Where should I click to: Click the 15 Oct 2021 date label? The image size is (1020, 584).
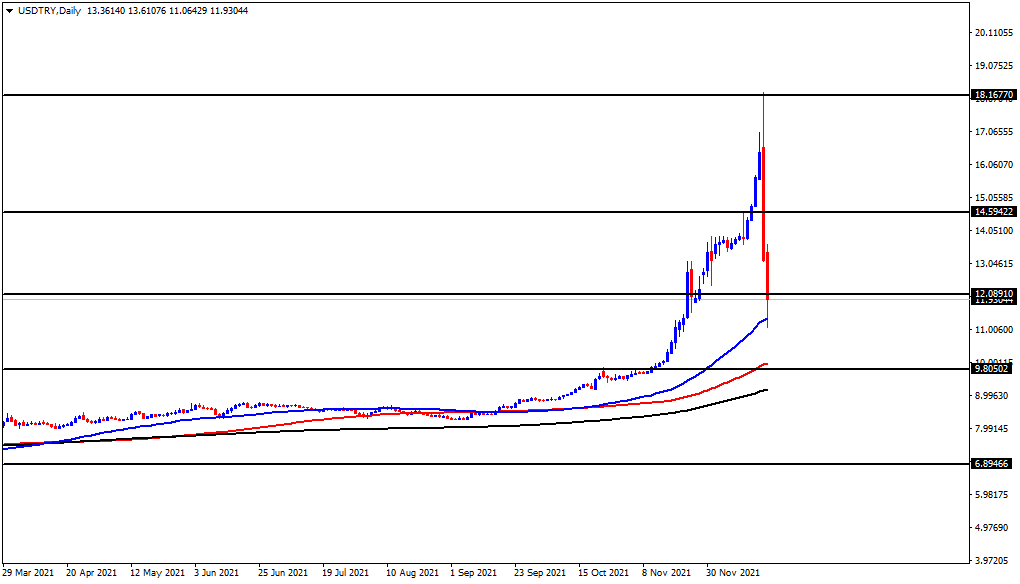click(604, 573)
